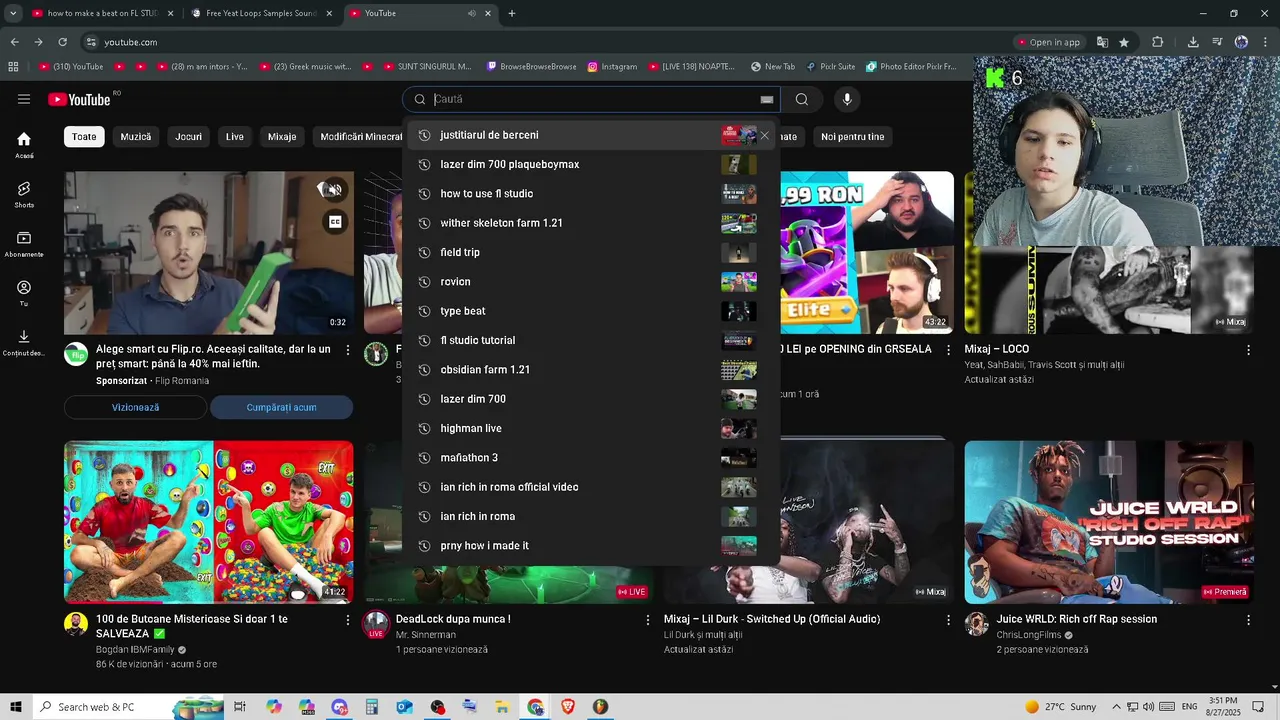Open the ChrisLongFilms channel link

tap(1029, 635)
